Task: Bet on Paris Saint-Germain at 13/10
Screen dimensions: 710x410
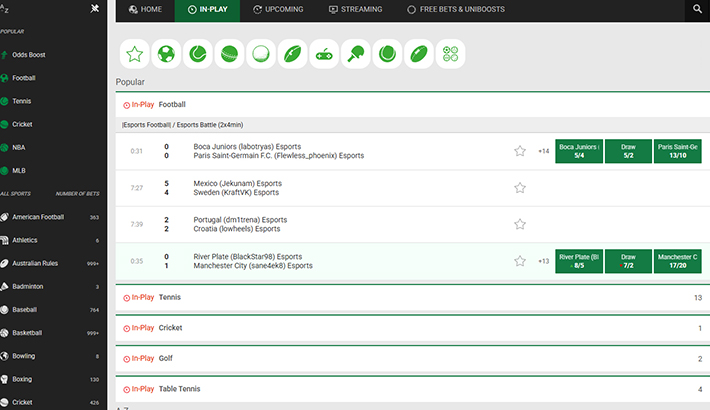Action: tap(677, 151)
